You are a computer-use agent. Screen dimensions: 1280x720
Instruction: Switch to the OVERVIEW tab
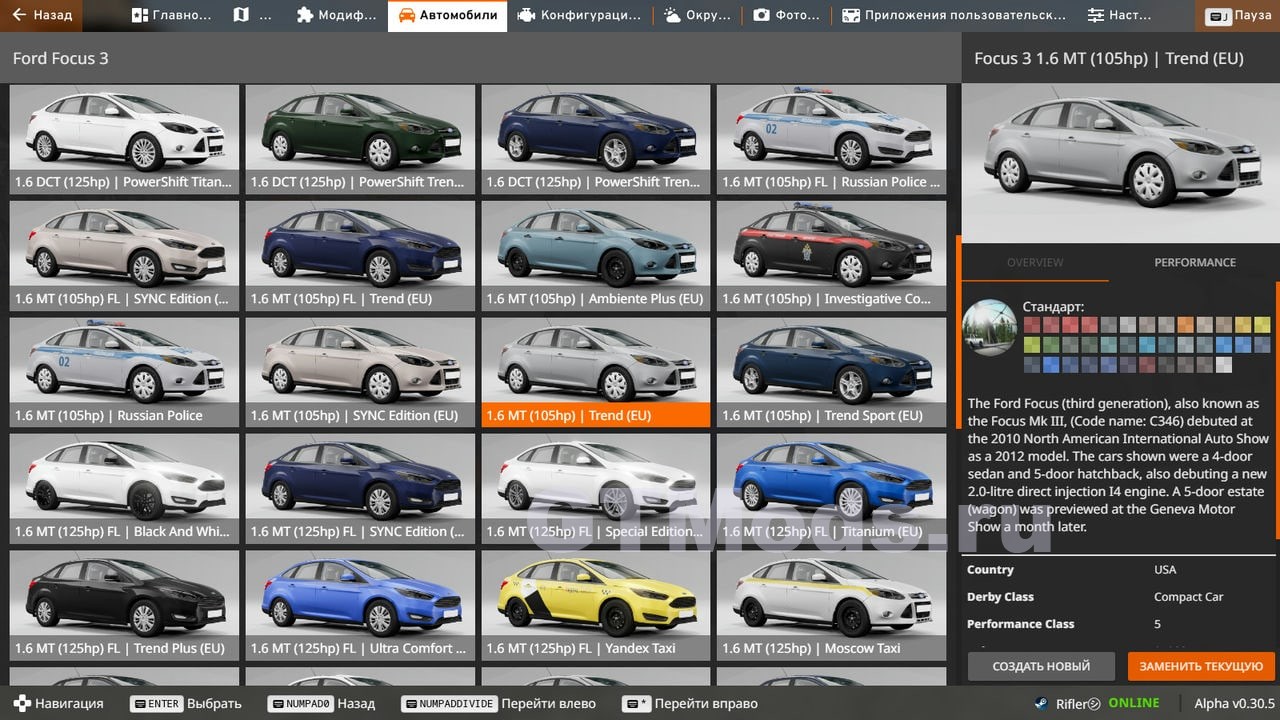coord(1035,262)
